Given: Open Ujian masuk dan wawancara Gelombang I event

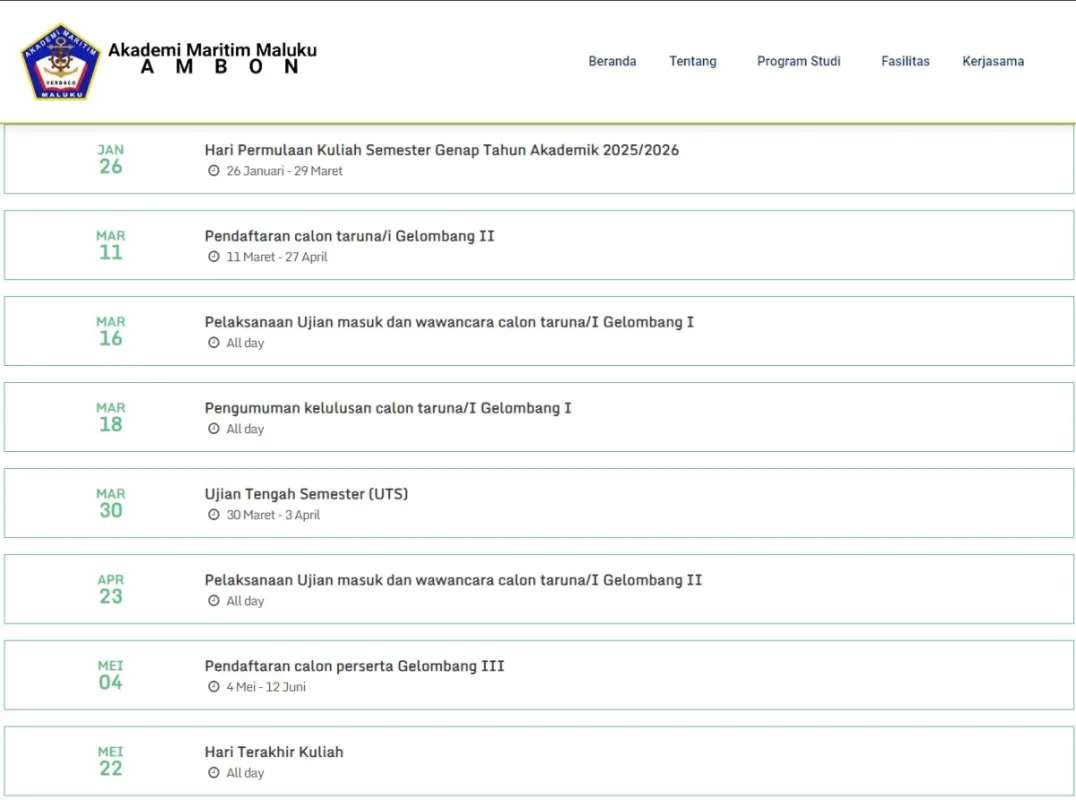Looking at the screenshot, I should (449, 322).
